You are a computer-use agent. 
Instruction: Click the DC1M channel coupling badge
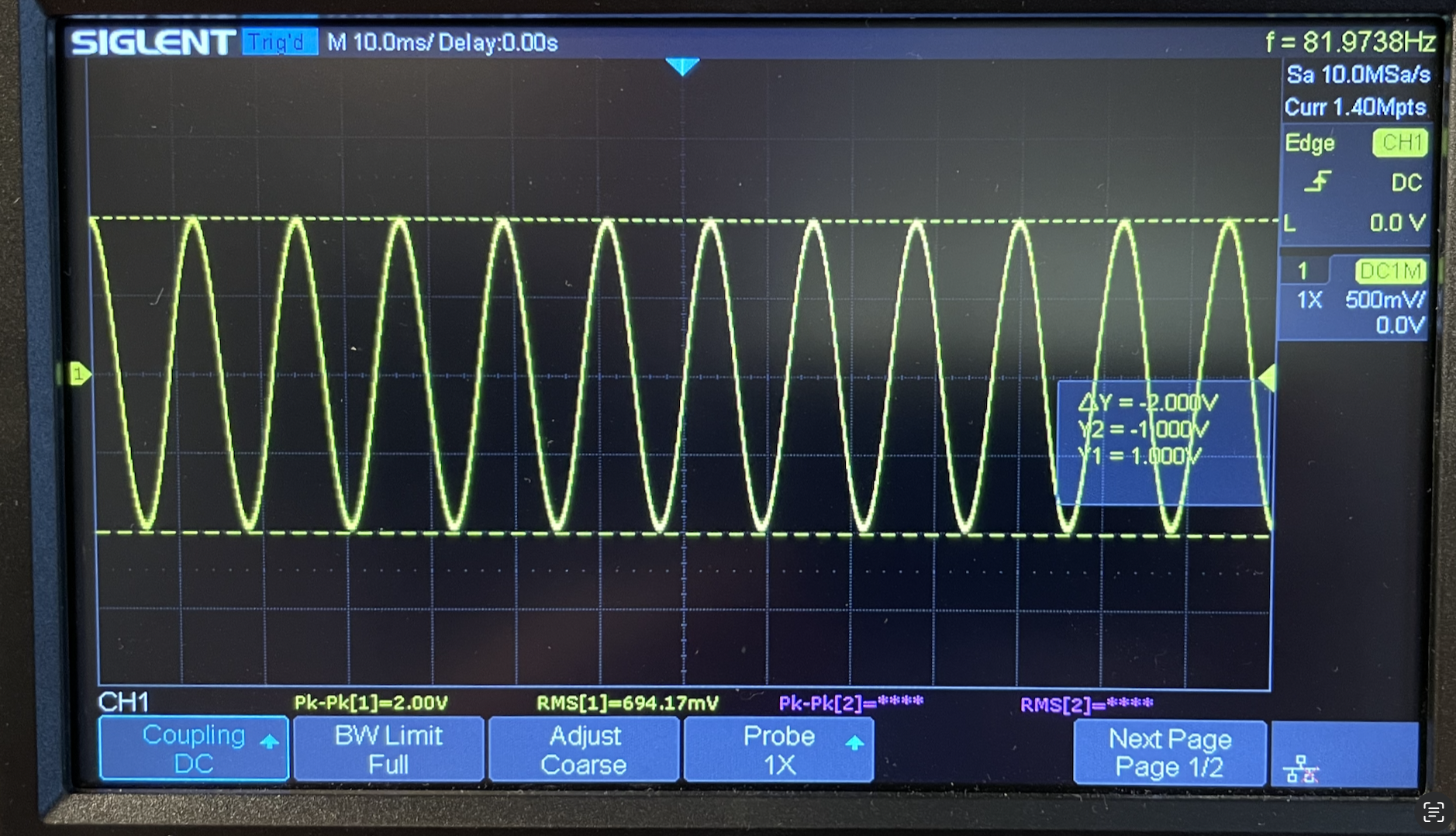1390,271
